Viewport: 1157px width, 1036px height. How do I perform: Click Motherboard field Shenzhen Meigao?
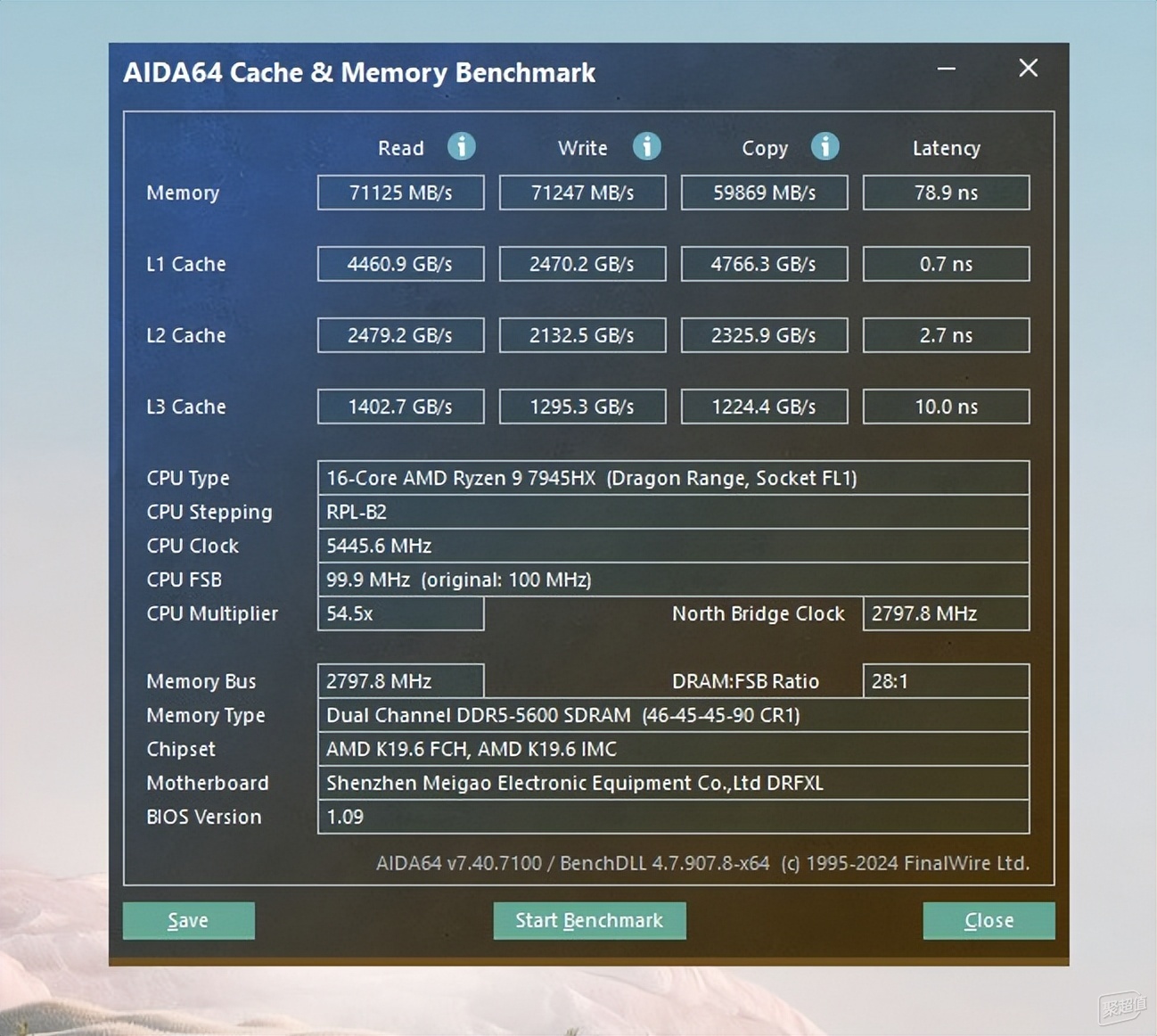674,783
